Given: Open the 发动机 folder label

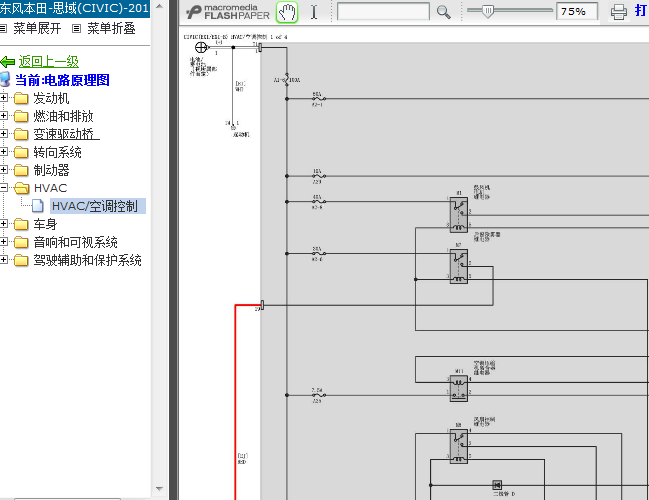Looking at the screenshot, I should 51,99.
